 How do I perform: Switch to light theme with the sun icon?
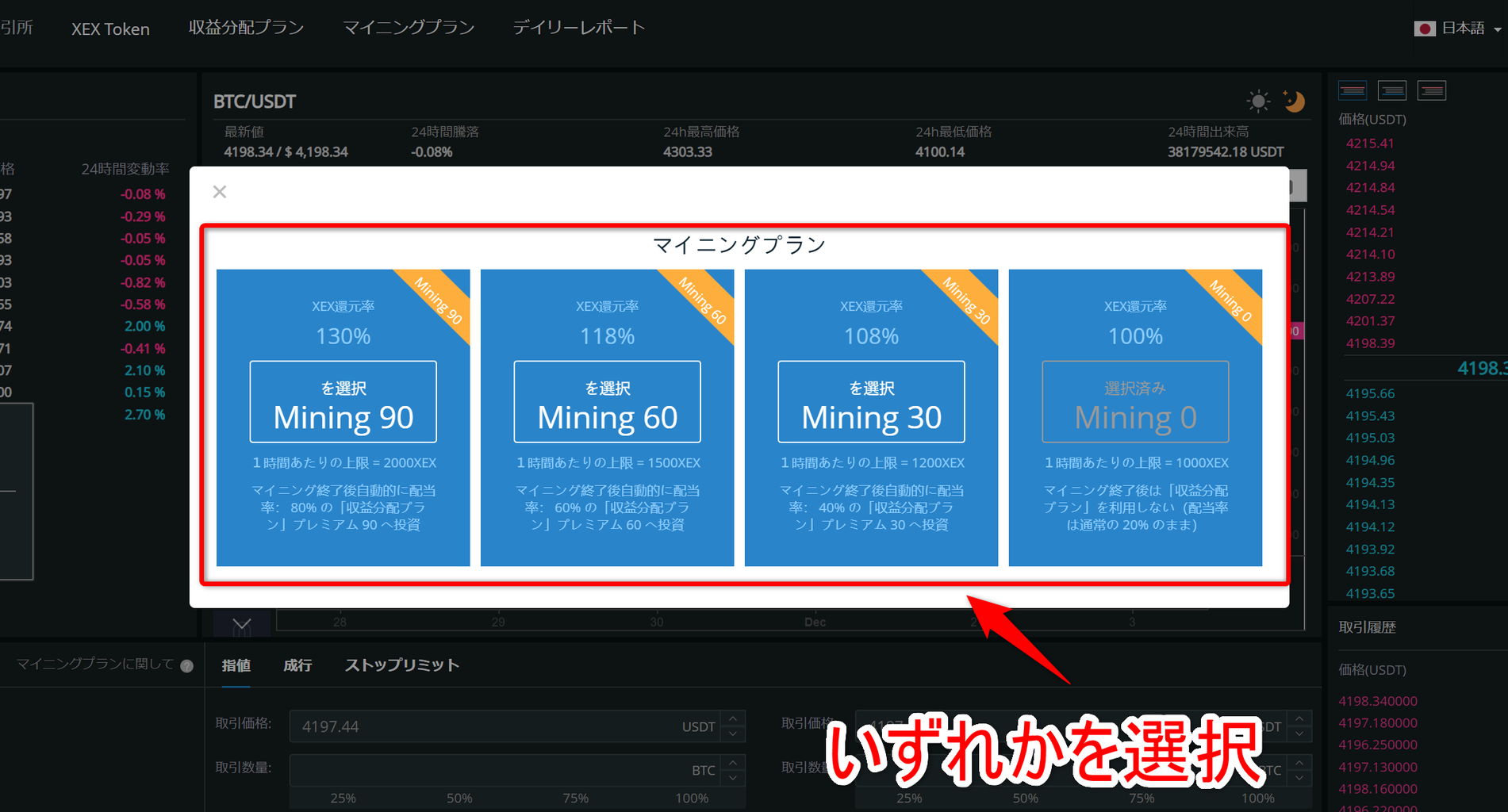click(x=1257, y=101)
